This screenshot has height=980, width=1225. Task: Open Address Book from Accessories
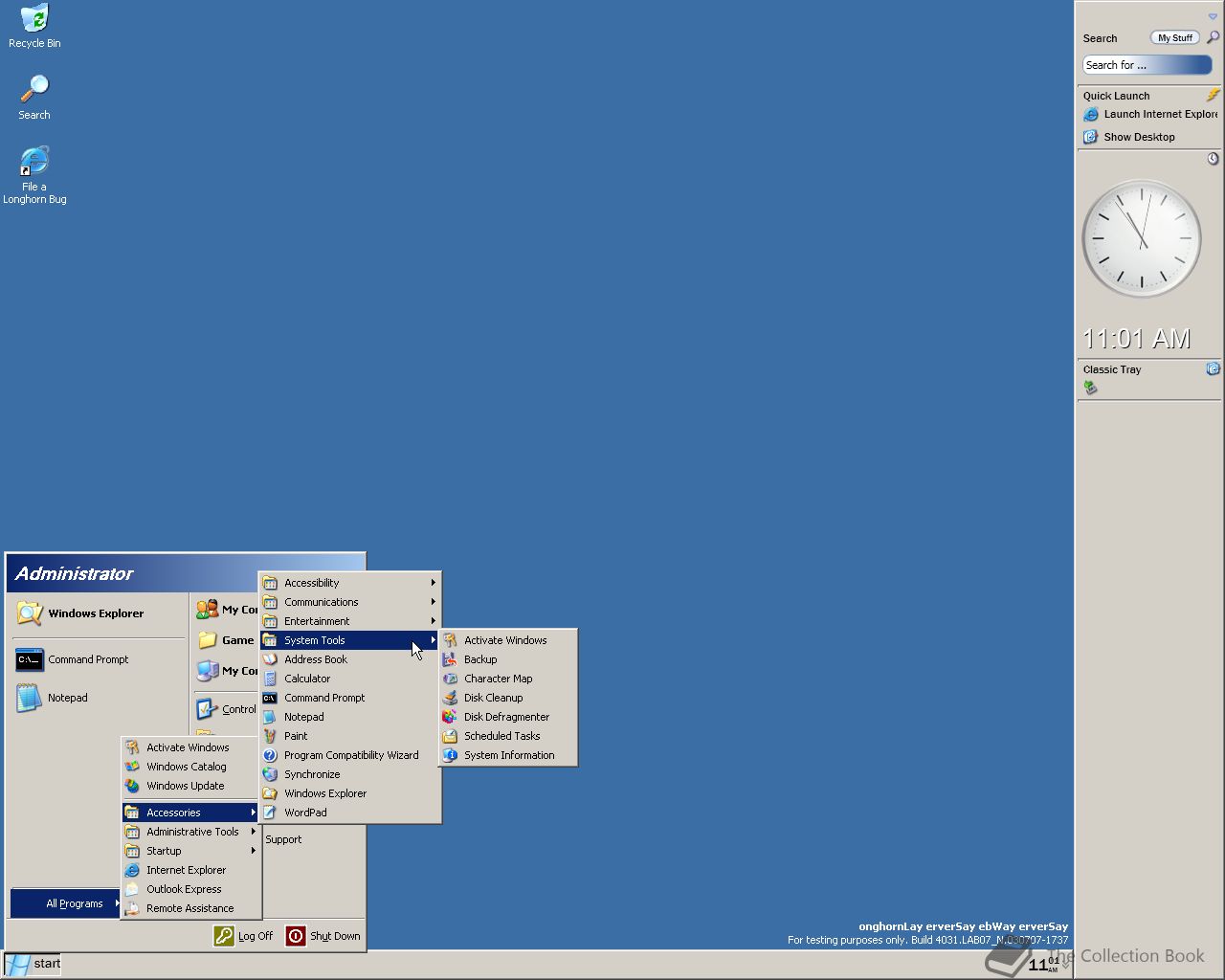tap(350, 659)
